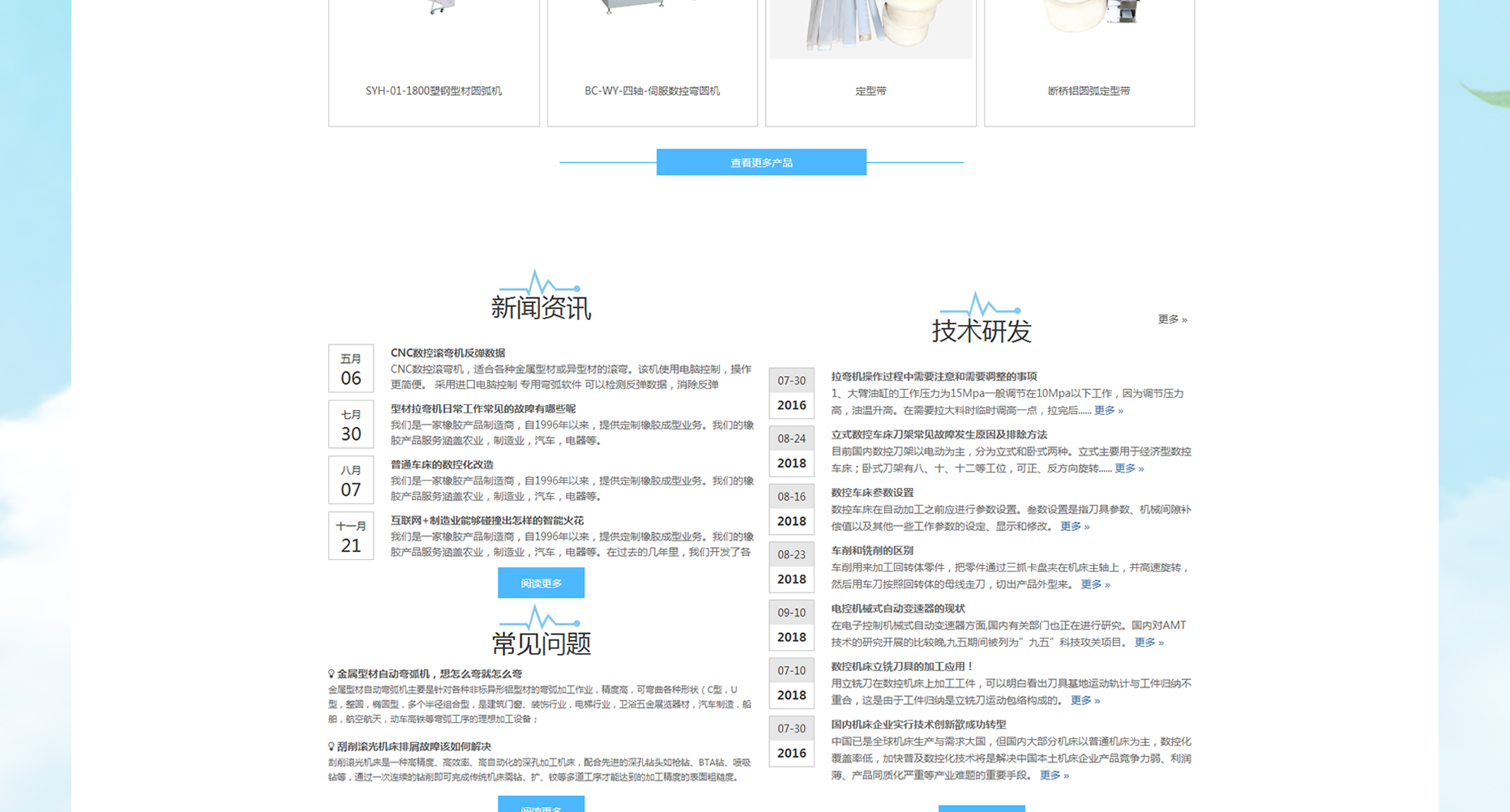Click 更多 » after 车削和铣削的区别 article
1510x812 pixels.
[x=1093, y=583]
